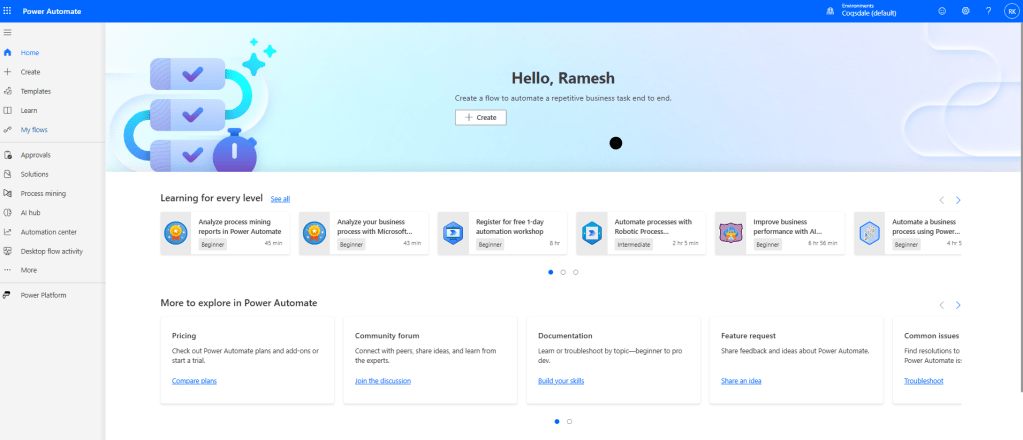Viewport: 1023px width, 440px height.
Task: Click the Create button in banner
Action: click(480, 117)
